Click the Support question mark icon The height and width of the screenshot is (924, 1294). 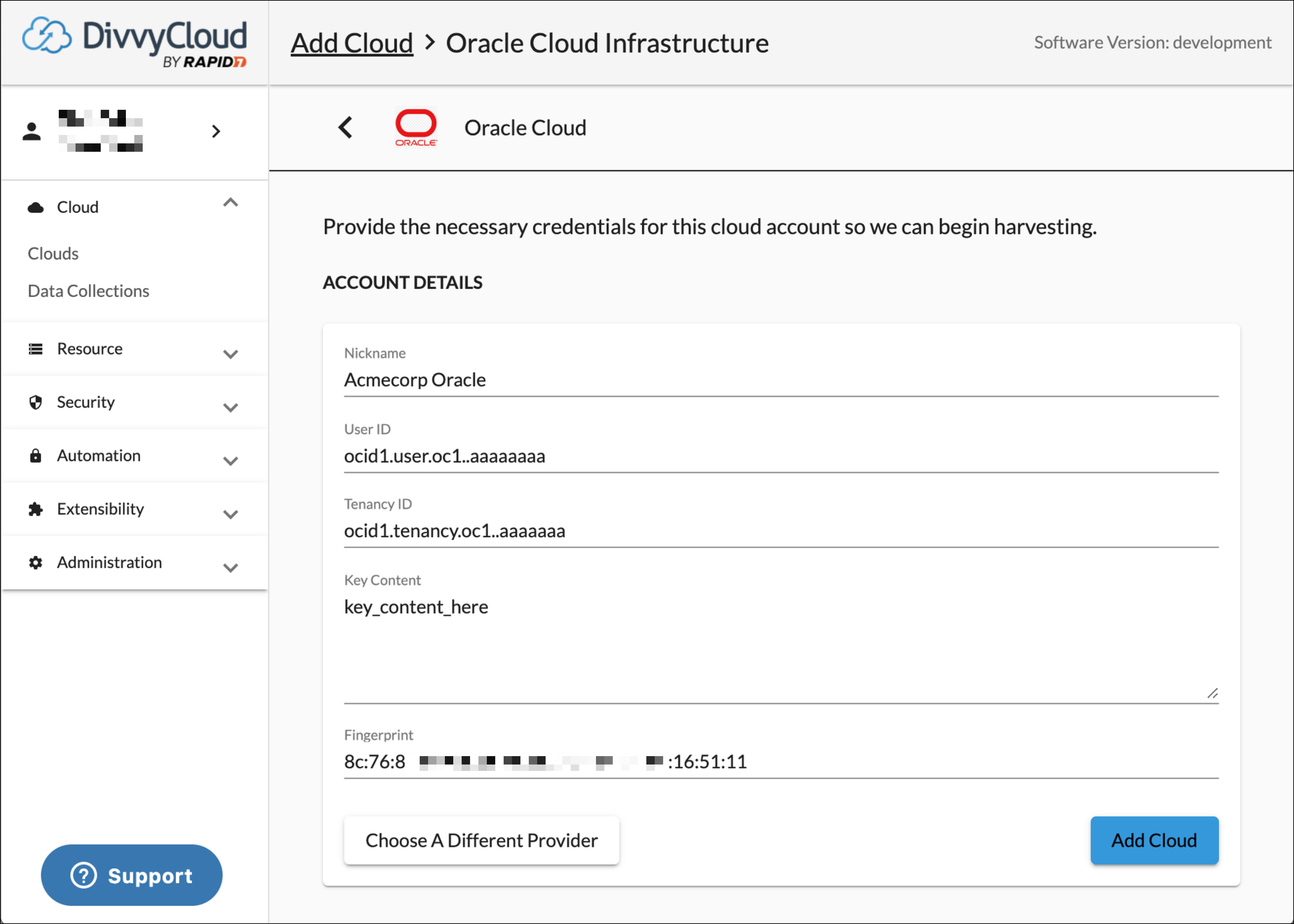[x=84, y=875]
